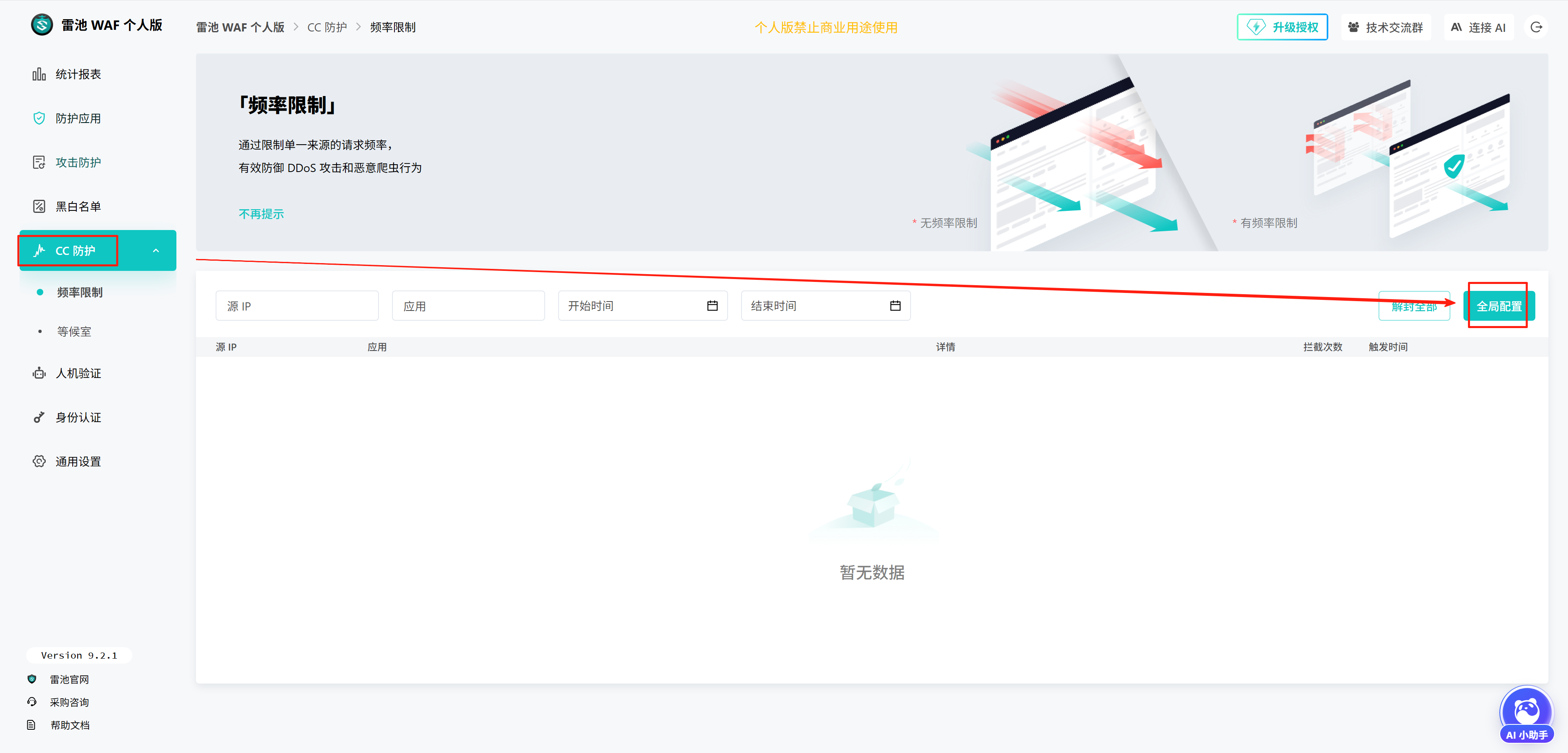Click the calendar icon in 开始时间 field

712,306
